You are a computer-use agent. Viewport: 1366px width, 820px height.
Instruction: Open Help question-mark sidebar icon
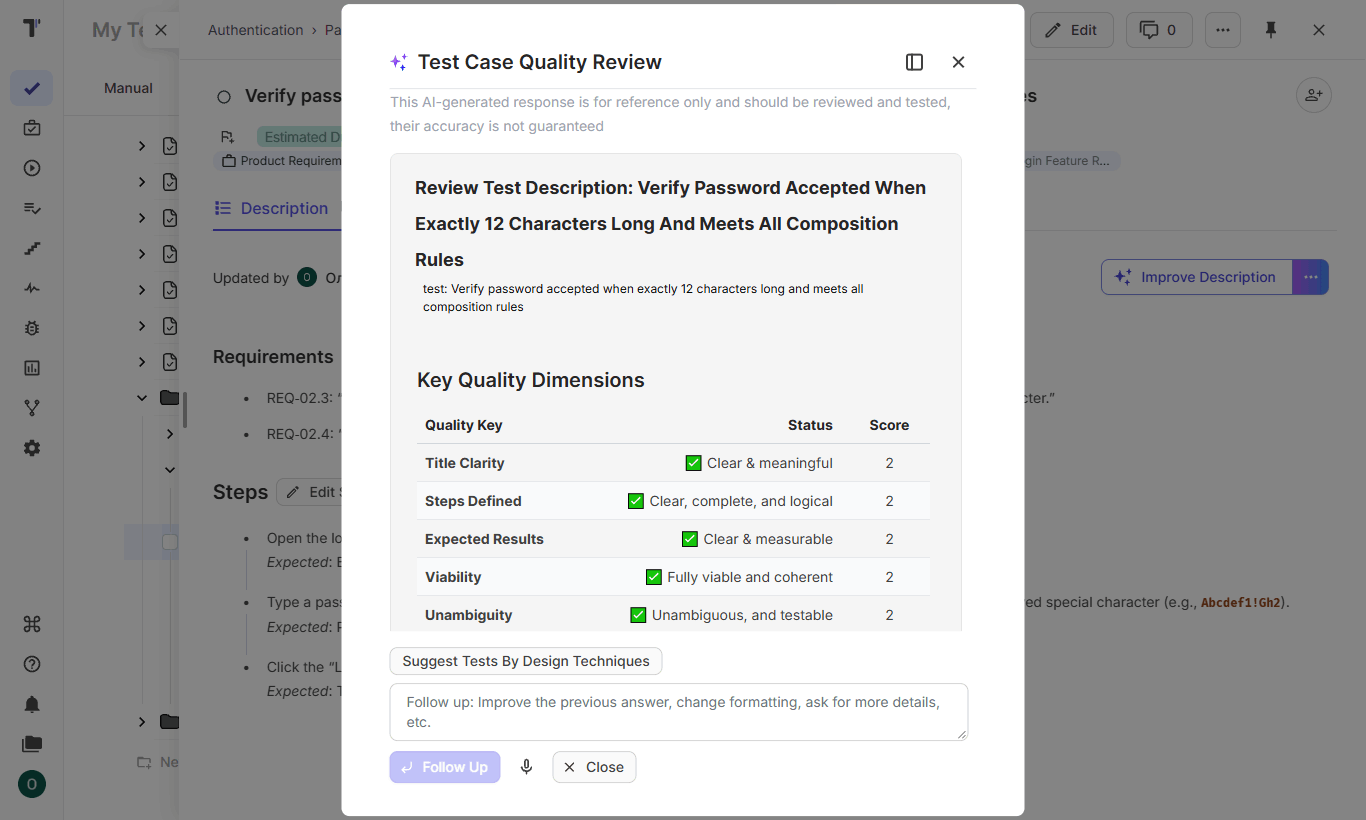tap(32, 664)
